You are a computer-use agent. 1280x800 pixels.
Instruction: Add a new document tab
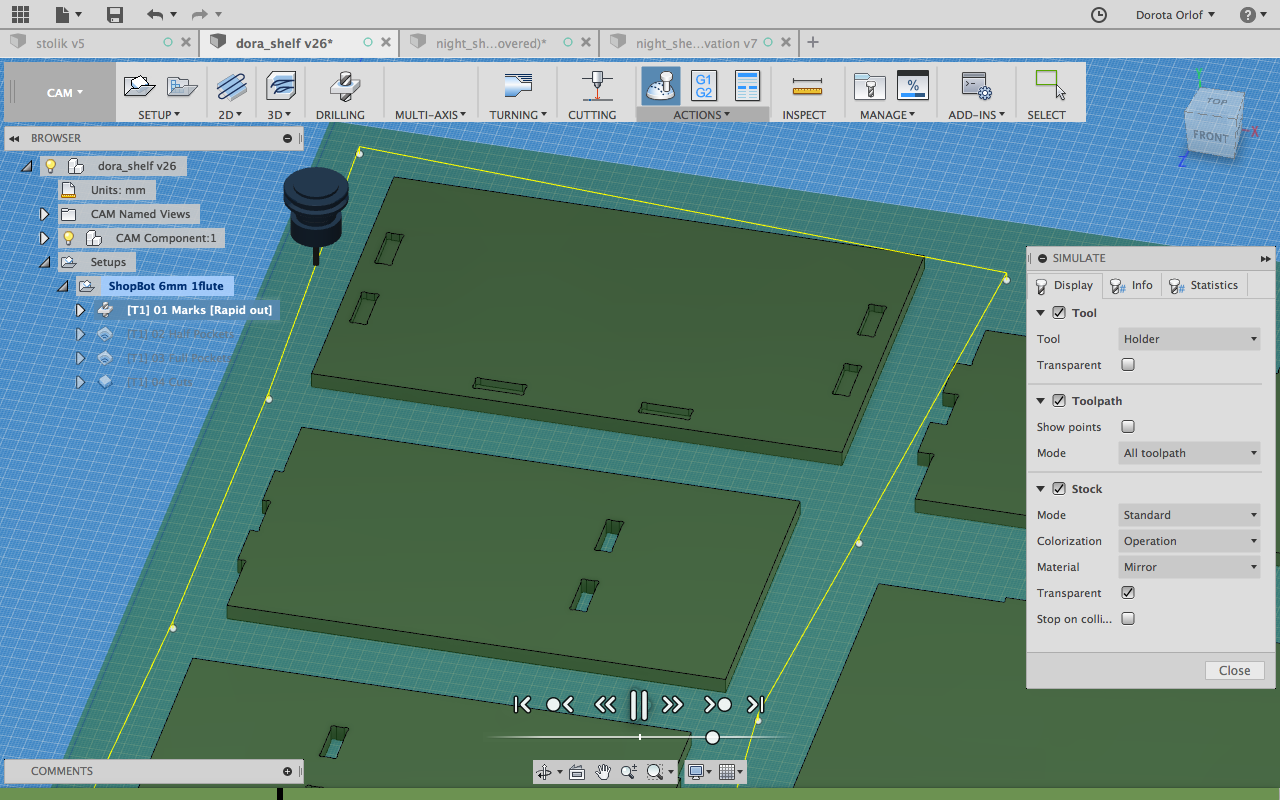[813, 42]
